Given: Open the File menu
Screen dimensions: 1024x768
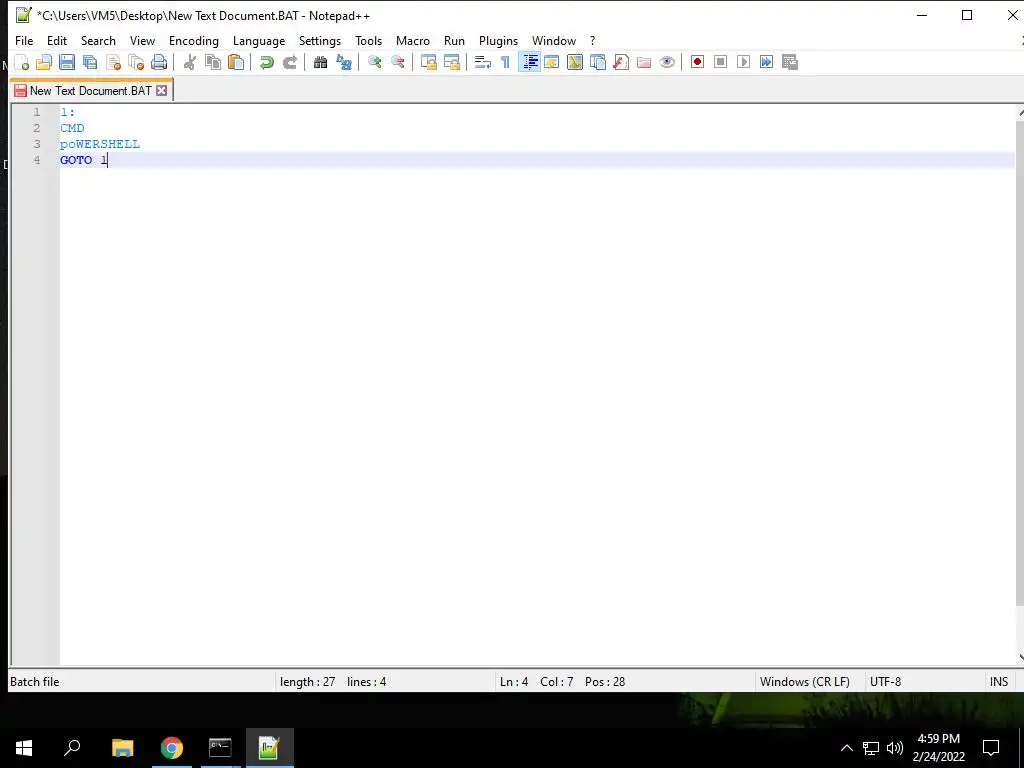Looking at the screenshot, I should [x=24, y=40].
